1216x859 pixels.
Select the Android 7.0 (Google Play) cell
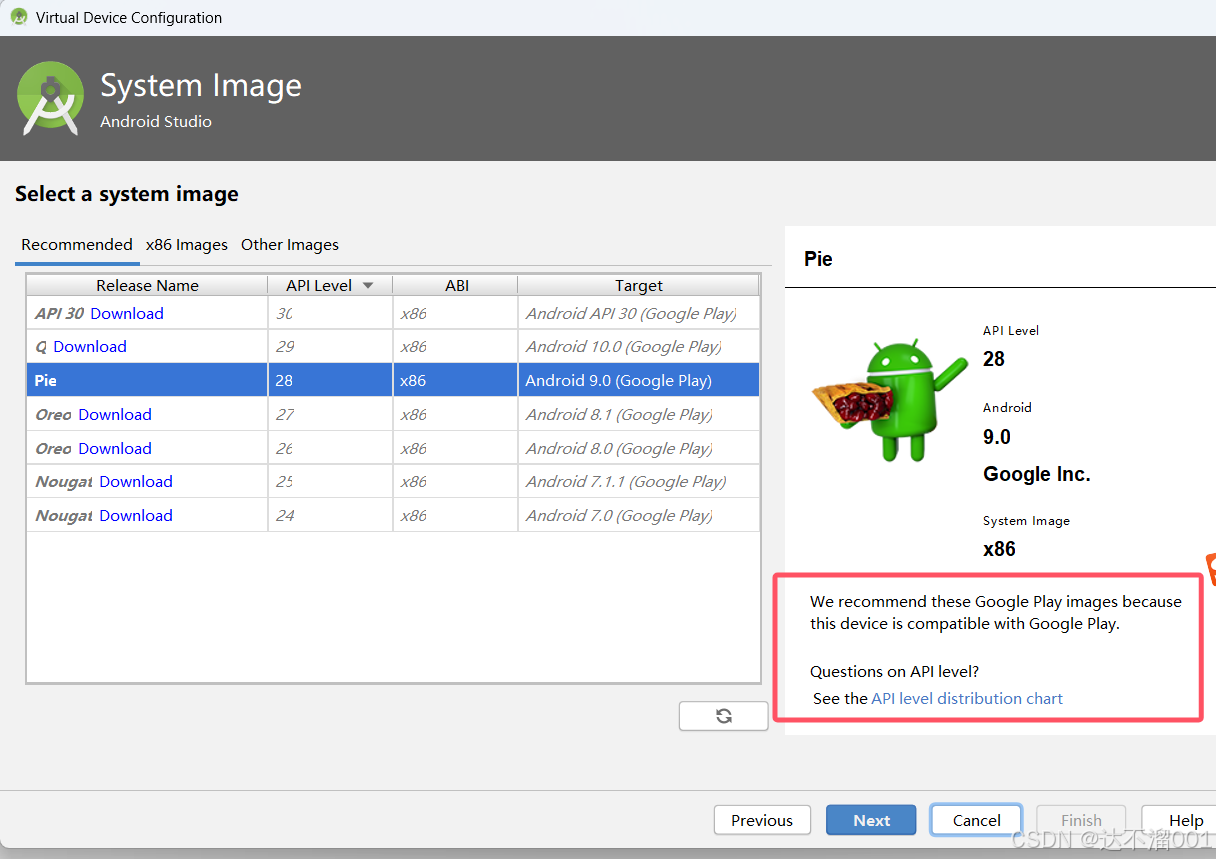[x=638, y=515]
